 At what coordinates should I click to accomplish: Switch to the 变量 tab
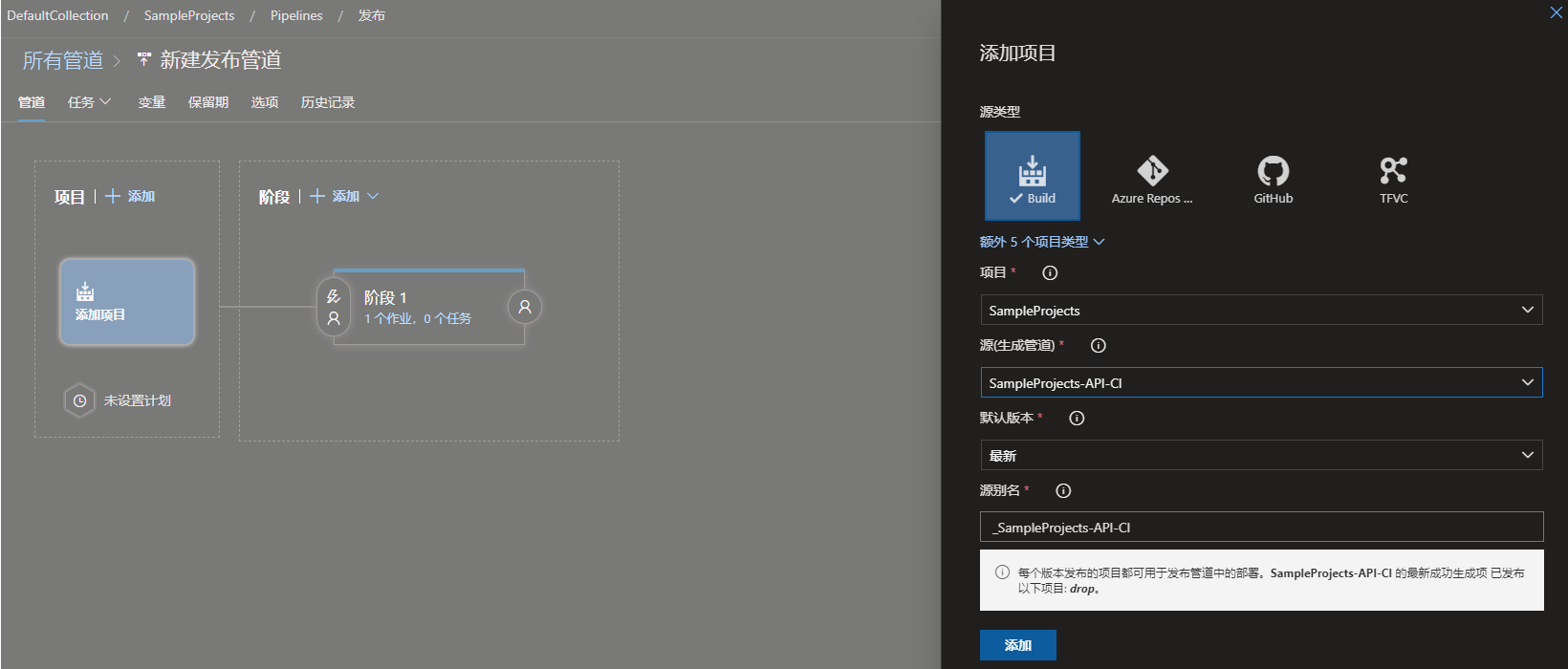click(152, 102)
